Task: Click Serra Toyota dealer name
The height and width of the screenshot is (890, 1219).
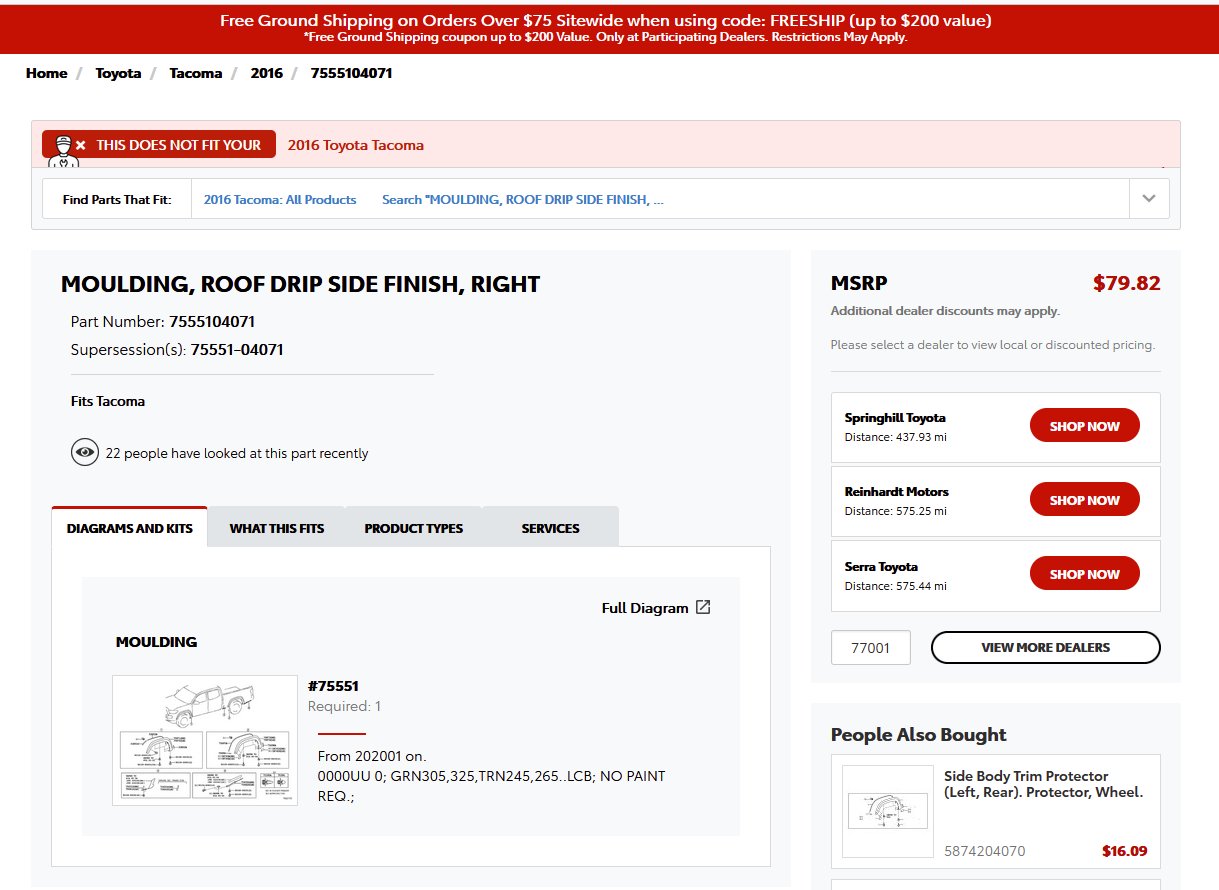Action: (881, 566)
